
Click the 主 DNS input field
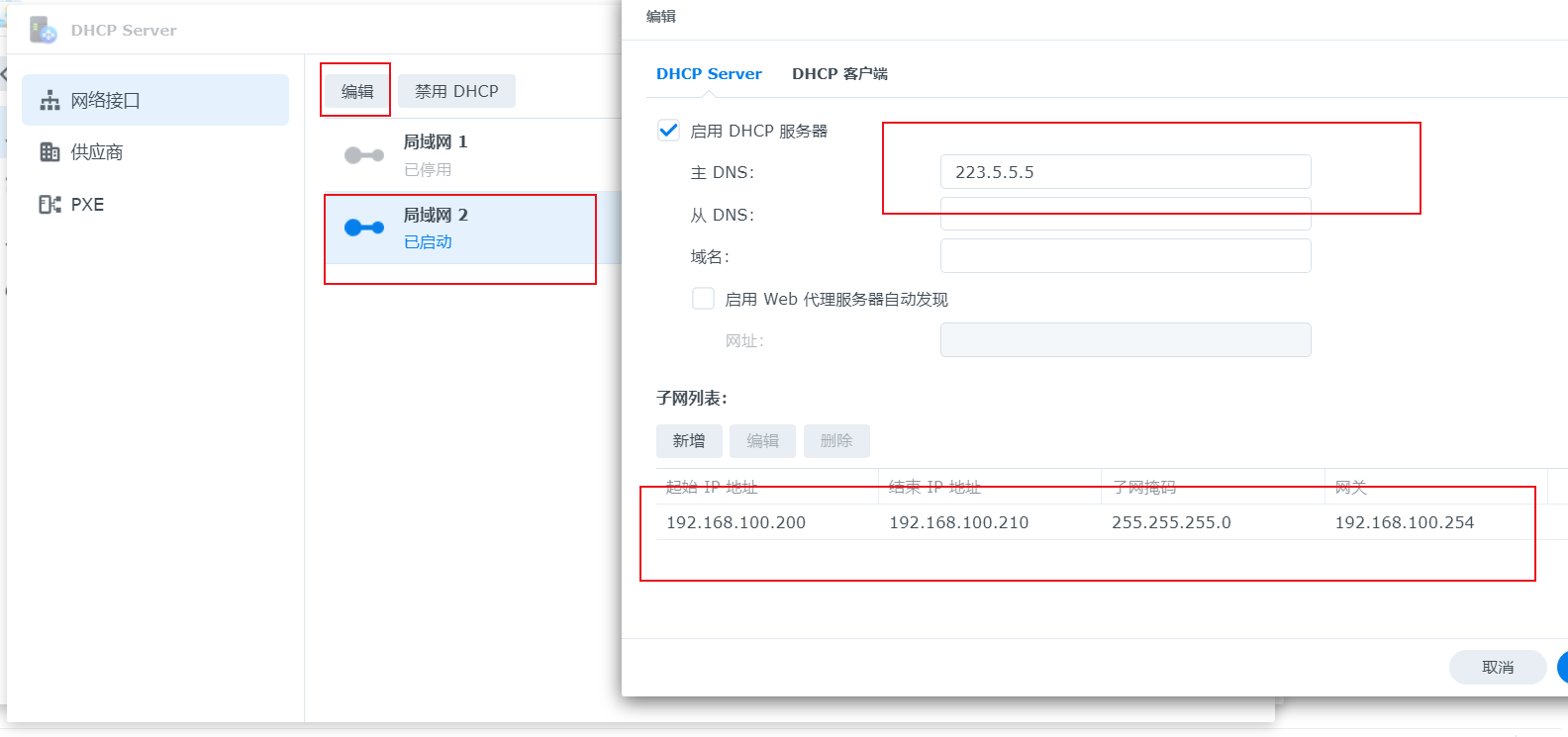pyautogui.click(x=1126, y=171)
